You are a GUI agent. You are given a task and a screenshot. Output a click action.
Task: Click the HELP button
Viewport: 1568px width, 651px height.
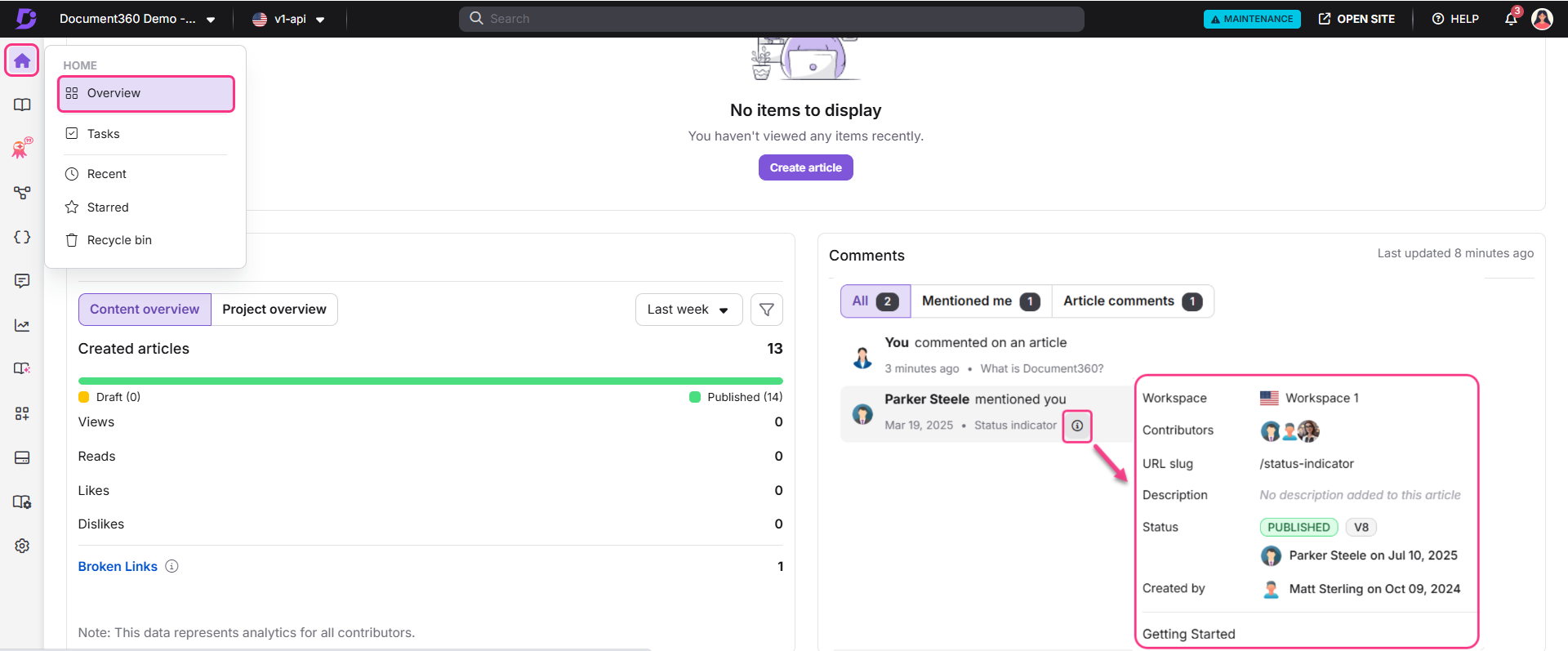click(x=1455, y=19)
